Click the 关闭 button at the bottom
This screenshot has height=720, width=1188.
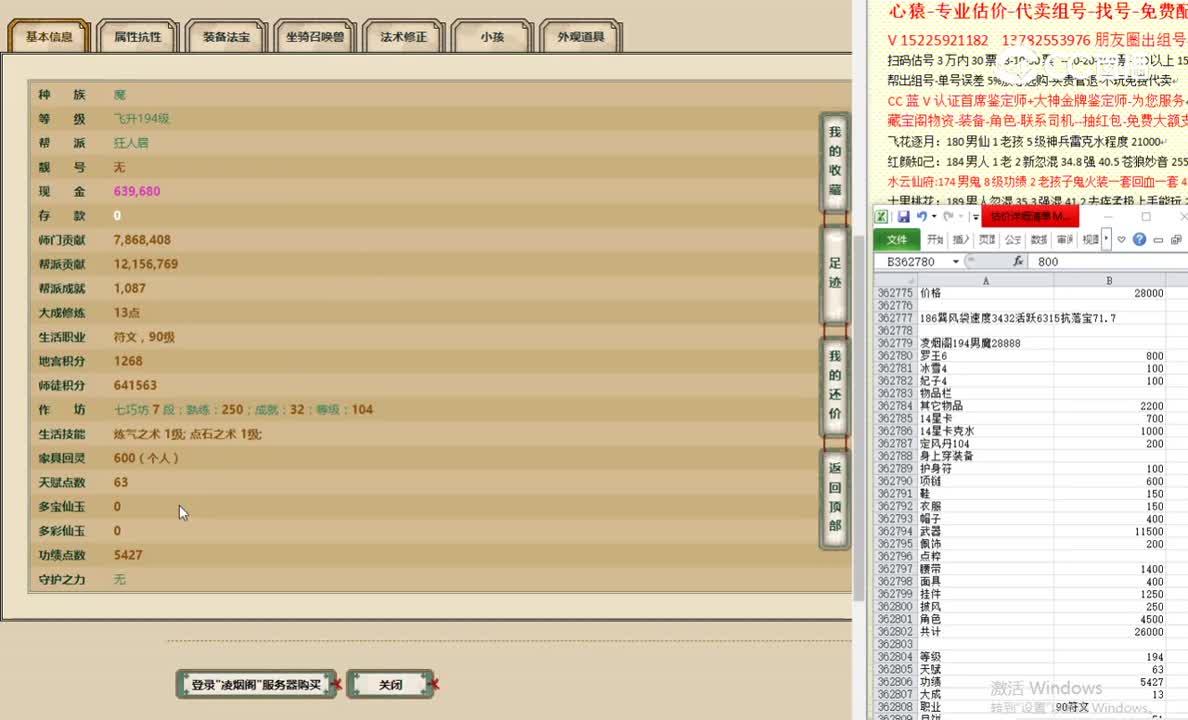[390, 684]
